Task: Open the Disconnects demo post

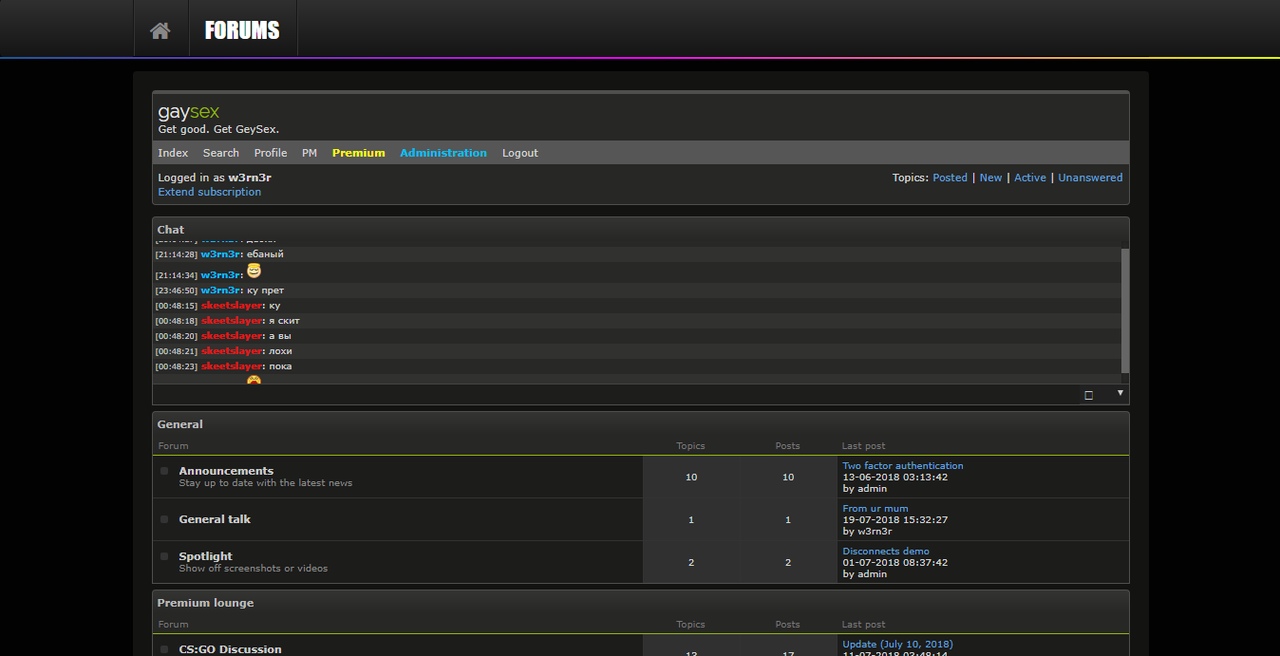Action: pyautogui.click(x=886, y=551)
